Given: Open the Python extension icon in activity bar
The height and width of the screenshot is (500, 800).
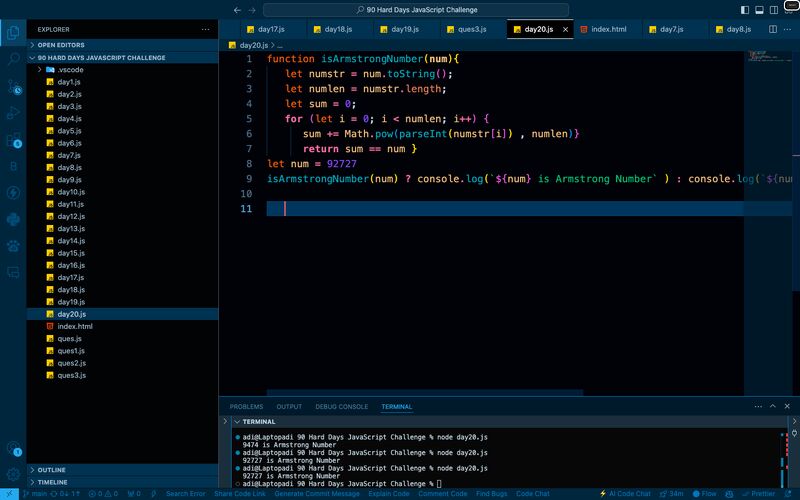Looking at the screenshot, I should pyautogui.click(x=13, y=219).
